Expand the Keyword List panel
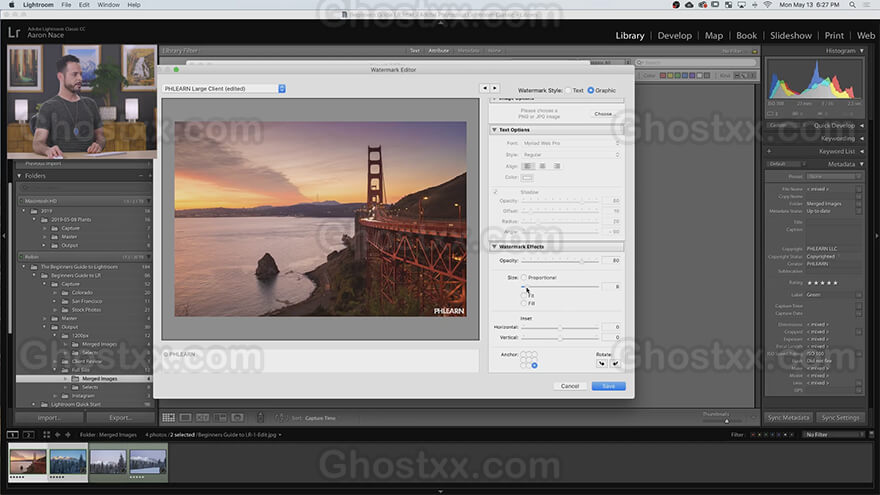 [x=862, y=151]
